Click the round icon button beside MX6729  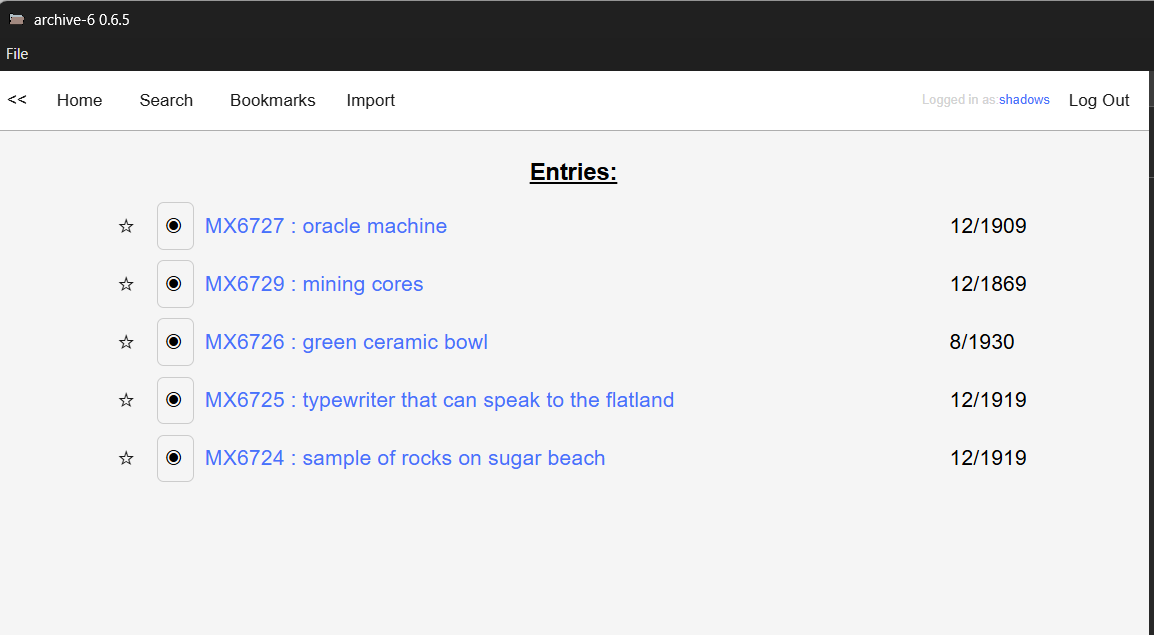click(175, 284)
